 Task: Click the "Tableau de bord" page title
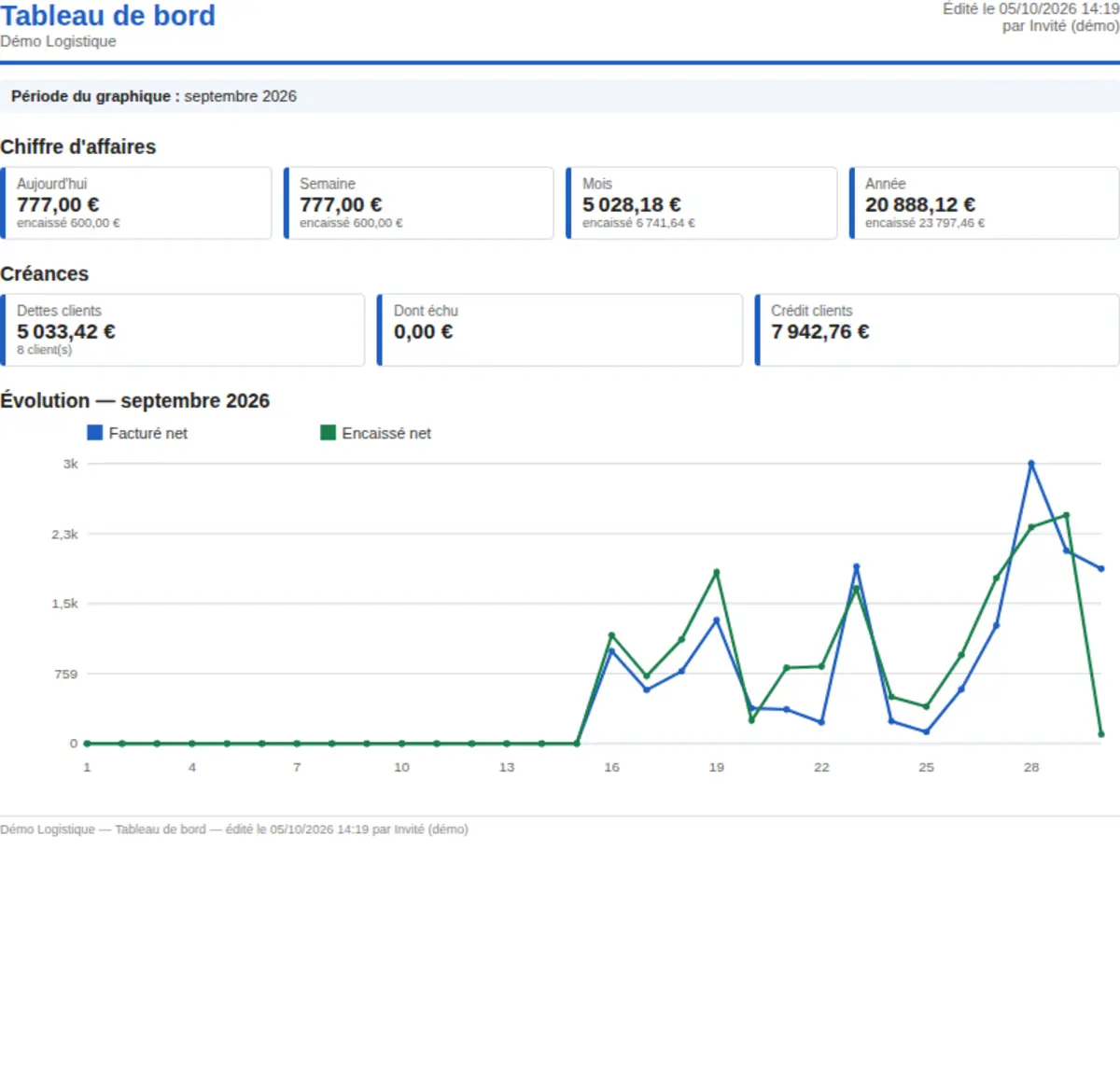[x=107, y=16]
